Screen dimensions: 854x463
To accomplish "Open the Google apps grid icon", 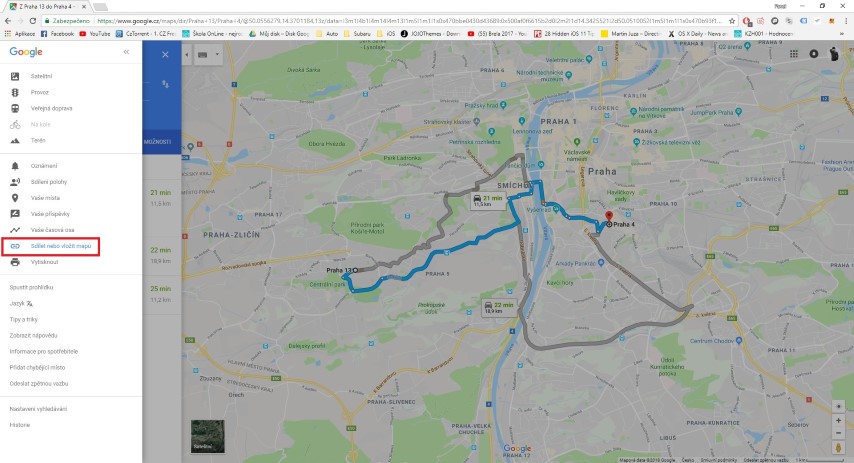I will (794, 54).
